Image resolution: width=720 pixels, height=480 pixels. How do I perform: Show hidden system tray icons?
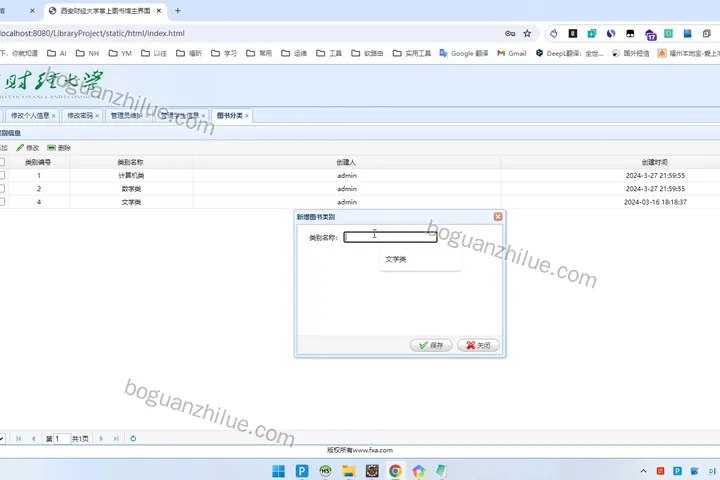643,471
